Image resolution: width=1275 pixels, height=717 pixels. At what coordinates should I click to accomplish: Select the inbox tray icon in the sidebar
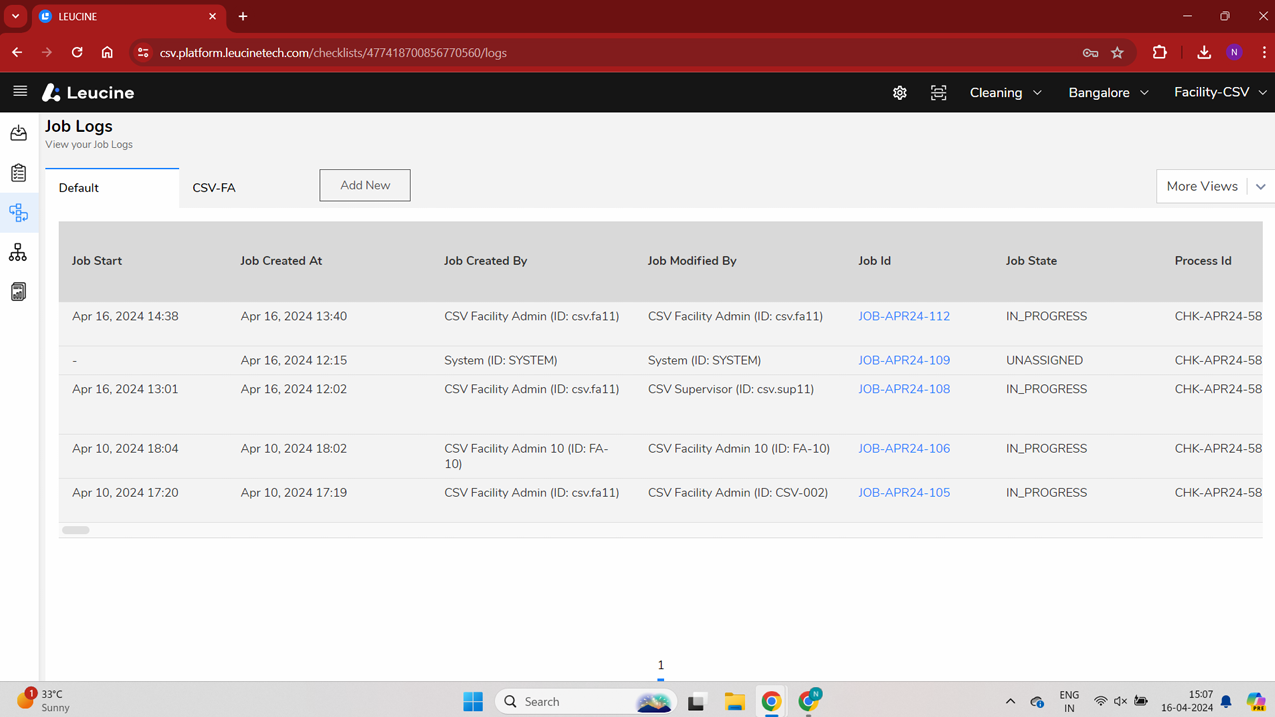pyautogui.click(x=18, y=132)
